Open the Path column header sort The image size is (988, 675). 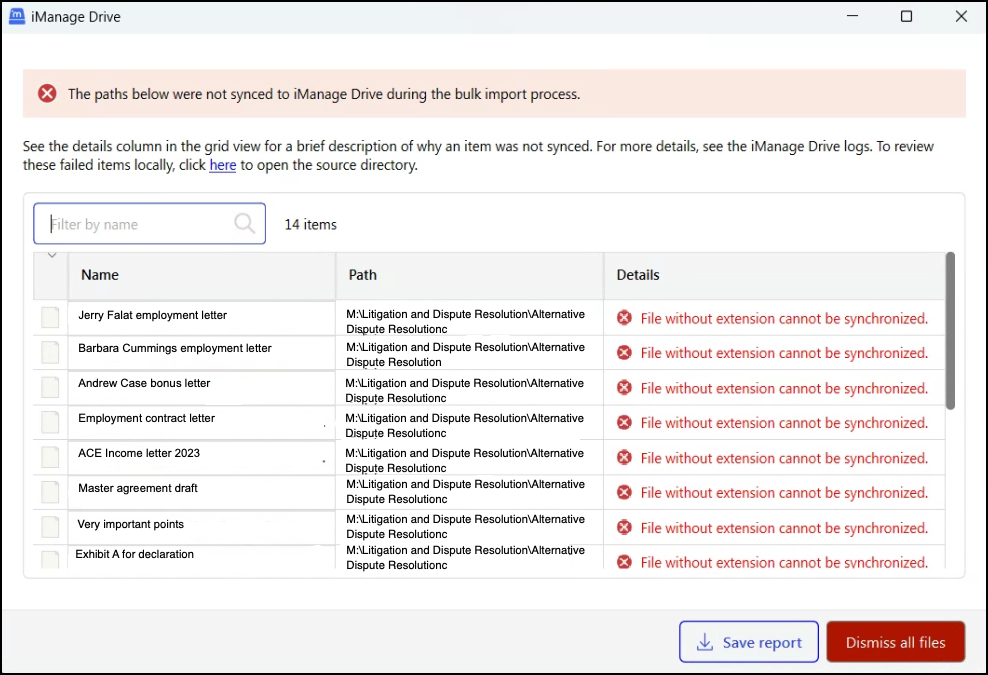(x=362, y=275)
